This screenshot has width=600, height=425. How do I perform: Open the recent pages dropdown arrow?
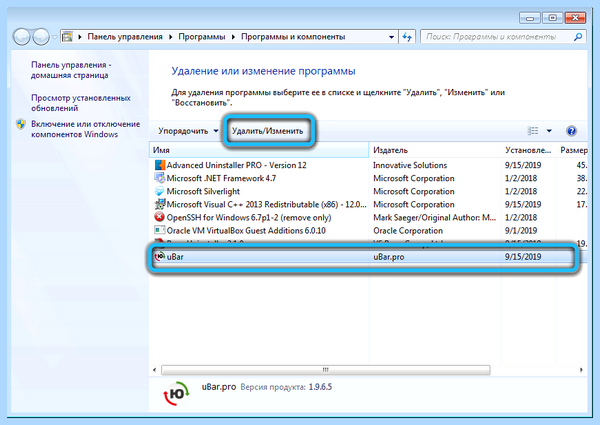click(55, 37)
